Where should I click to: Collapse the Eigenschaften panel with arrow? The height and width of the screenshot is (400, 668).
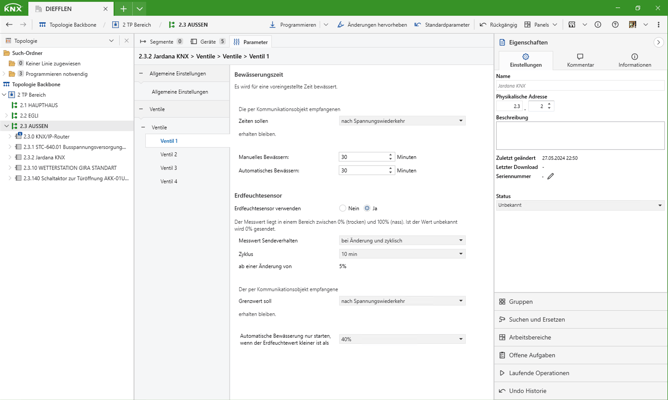pos(658,43)
